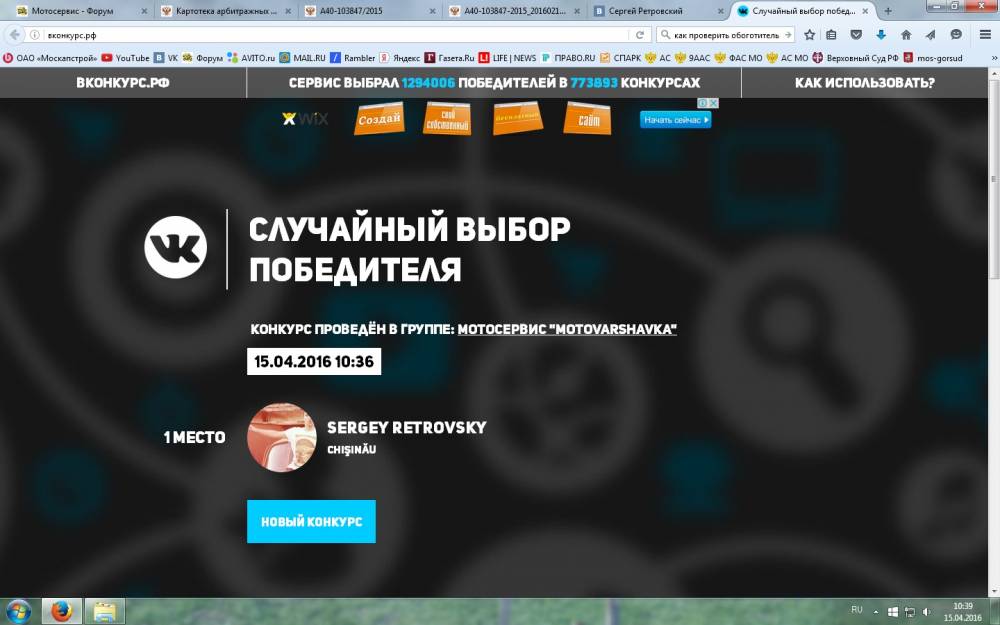The height and width of the screenshot is (625, 1000).
Task: Open the AVITO.ru bookmark
Action: [251, 58]
